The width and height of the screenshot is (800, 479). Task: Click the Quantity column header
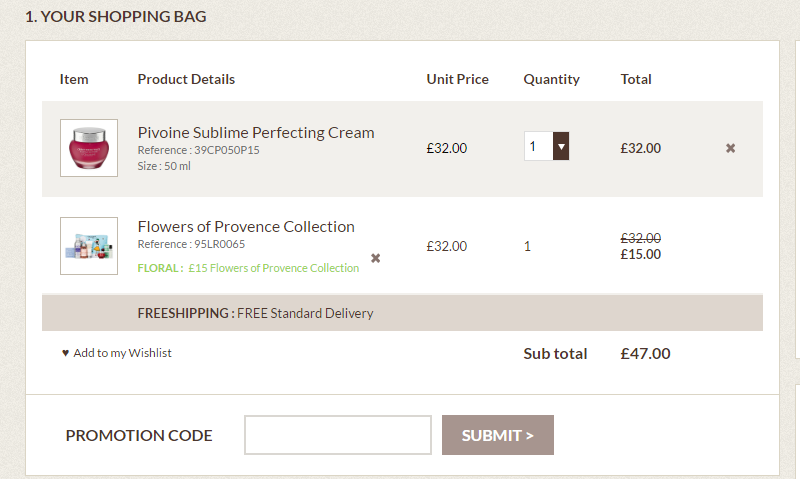551,79
